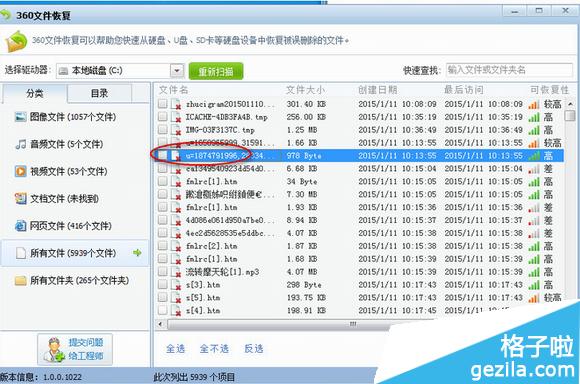Click the 1.93 KB fmlrc[1].htm row
580x384 pixels.
[359, 208]
